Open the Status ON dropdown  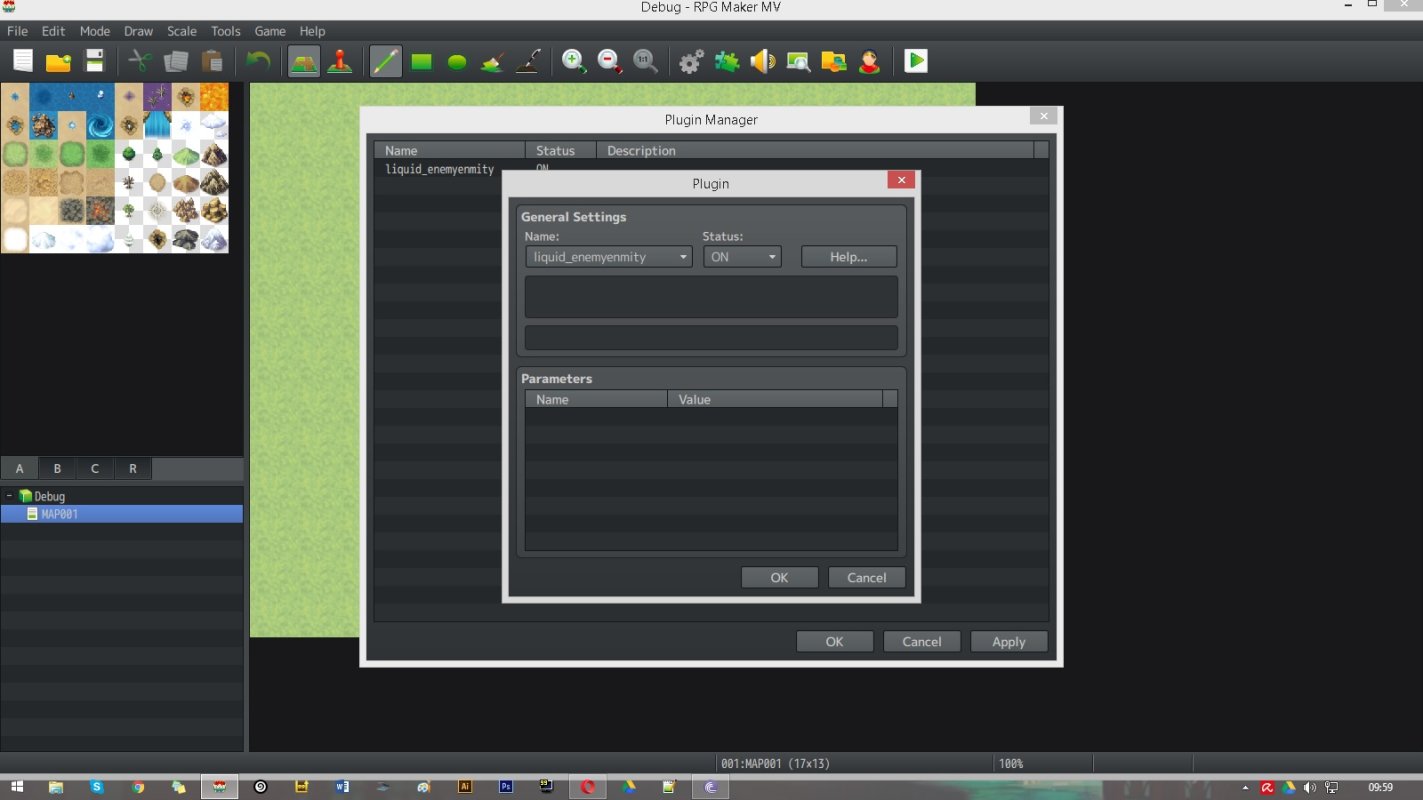742,257
